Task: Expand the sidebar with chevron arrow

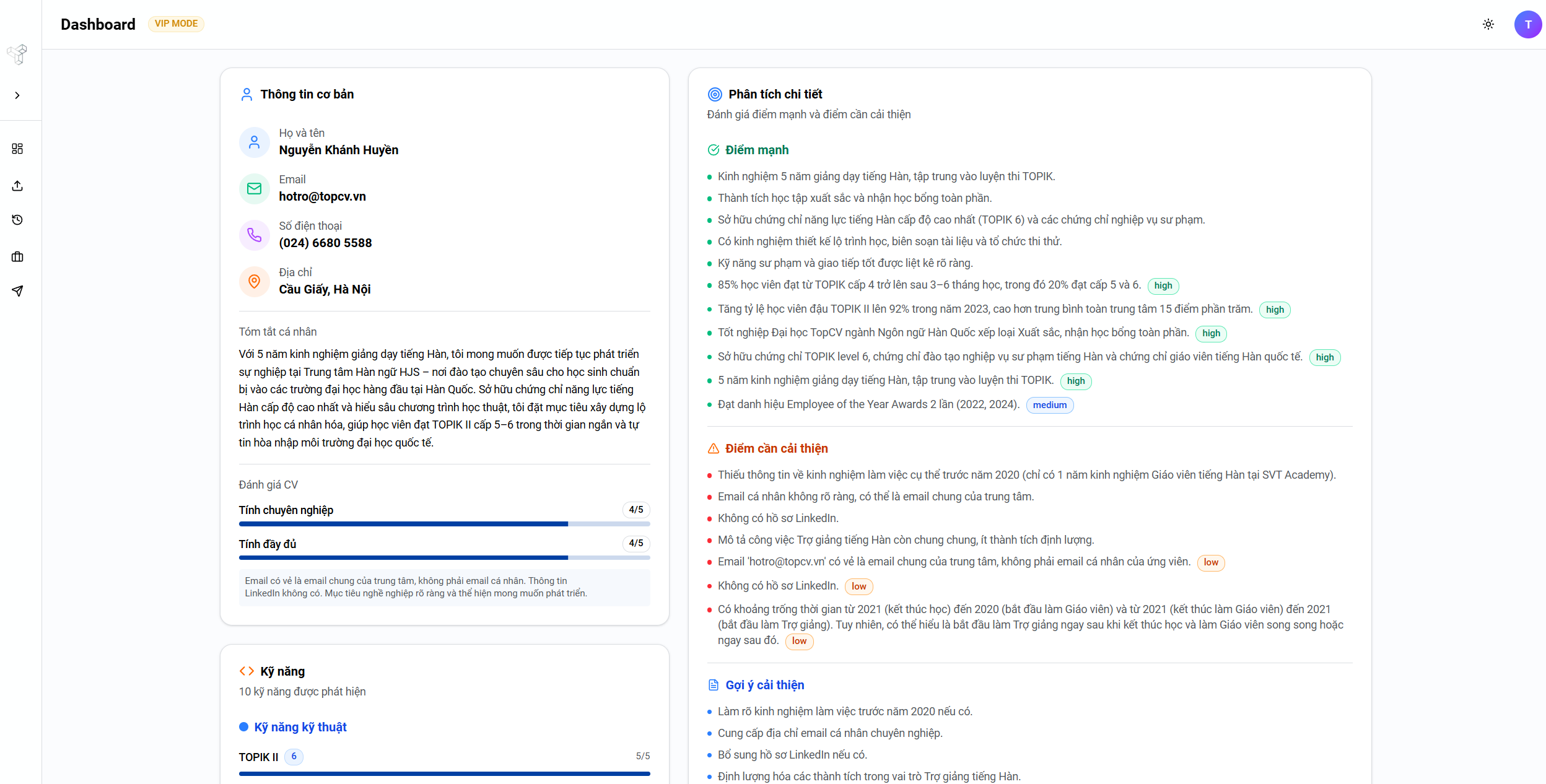Action: 17,95
